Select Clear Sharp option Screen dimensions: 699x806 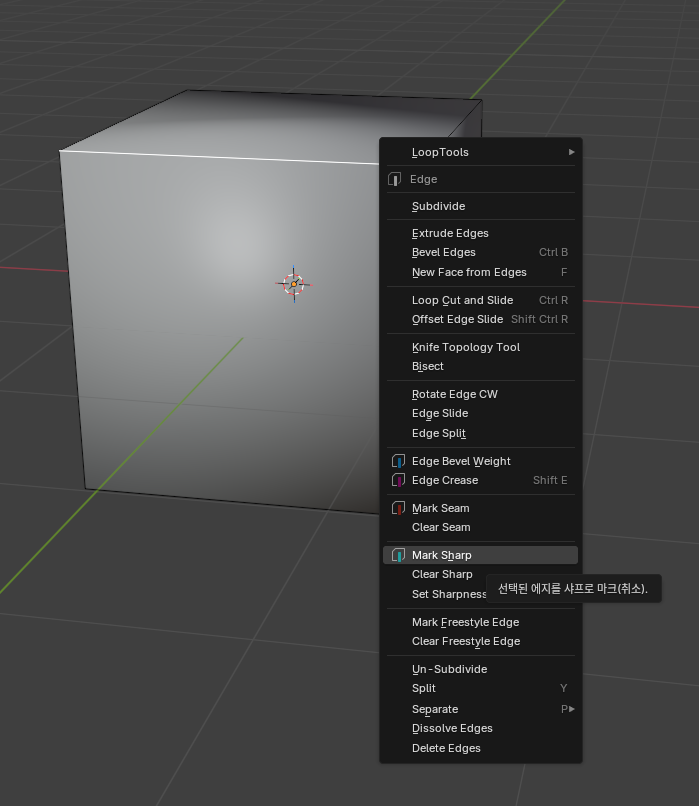(442, 574)
